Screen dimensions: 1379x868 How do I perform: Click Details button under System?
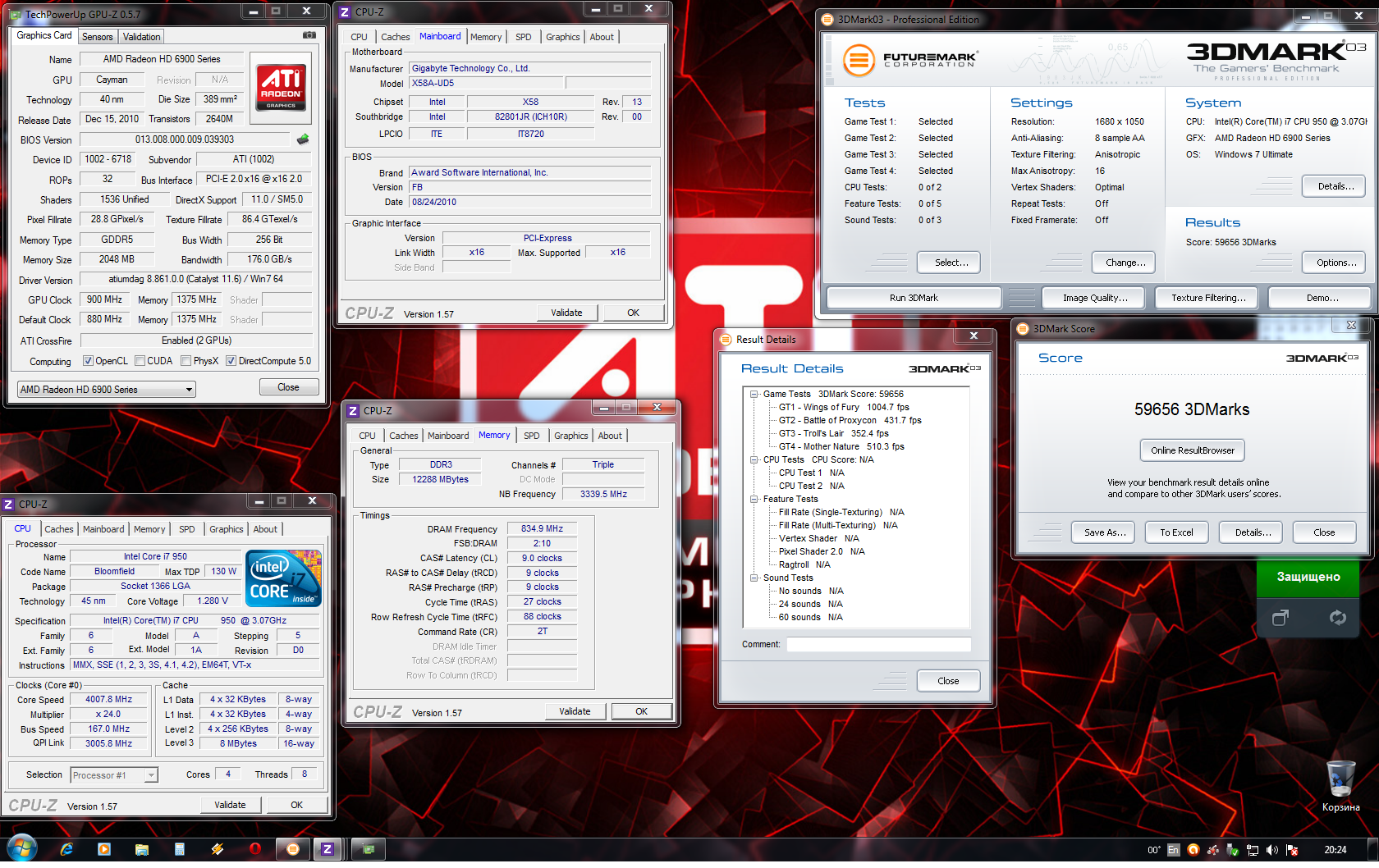coord(1334,186)
